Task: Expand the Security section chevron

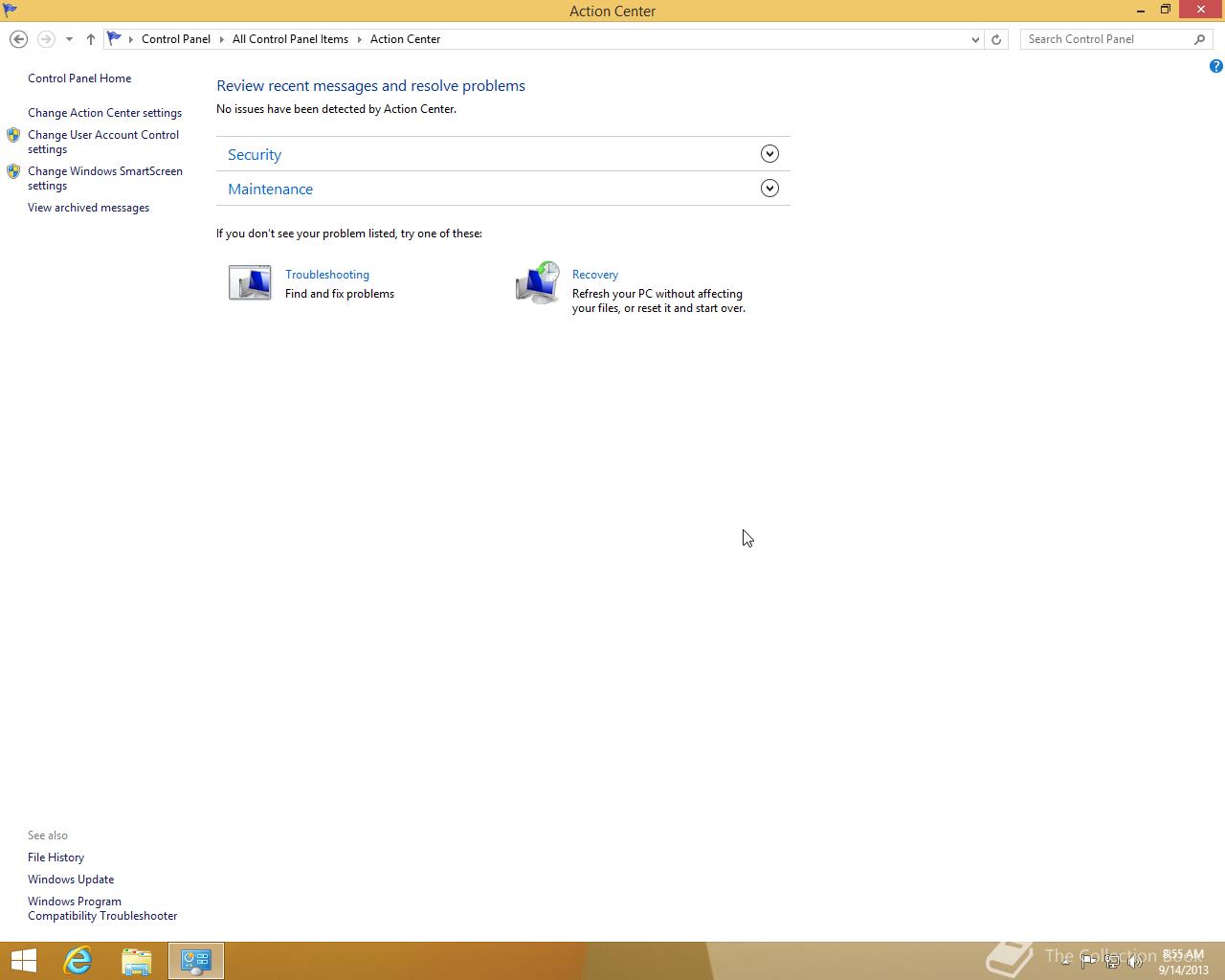Action: (x=769, y=154)
